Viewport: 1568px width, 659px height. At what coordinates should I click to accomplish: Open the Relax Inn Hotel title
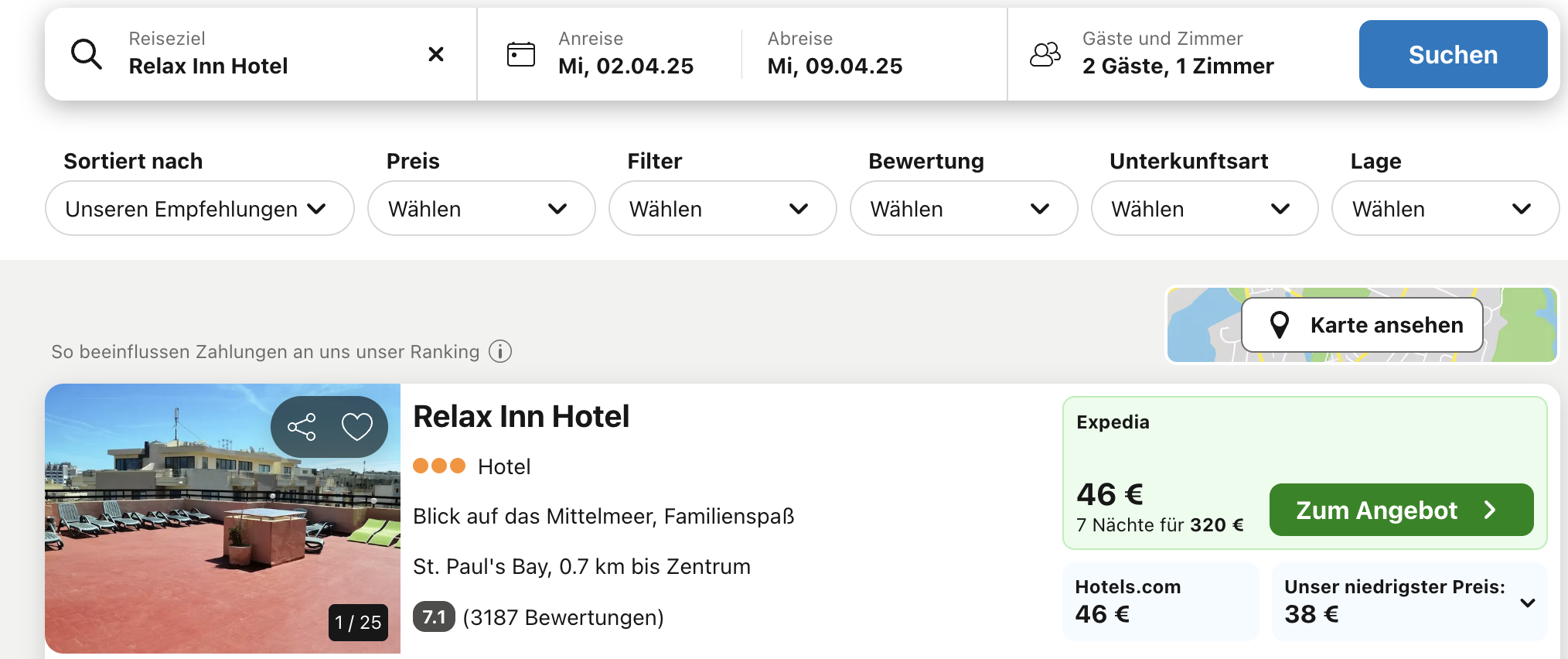pos(521,416)
